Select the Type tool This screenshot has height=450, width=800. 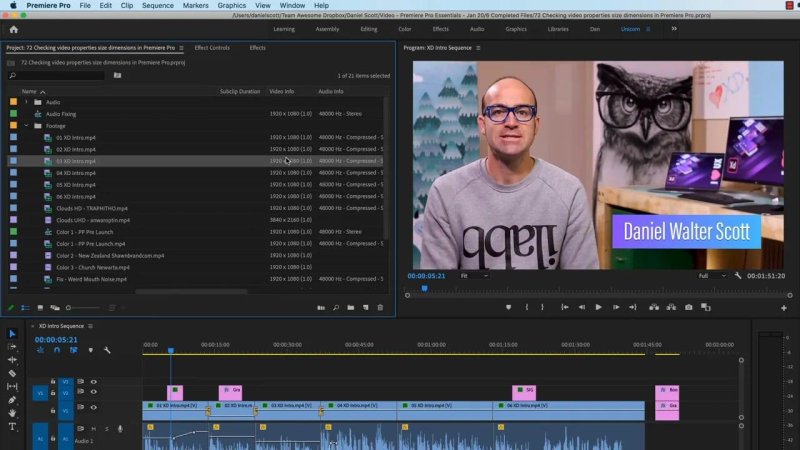[x=12, y=427]
